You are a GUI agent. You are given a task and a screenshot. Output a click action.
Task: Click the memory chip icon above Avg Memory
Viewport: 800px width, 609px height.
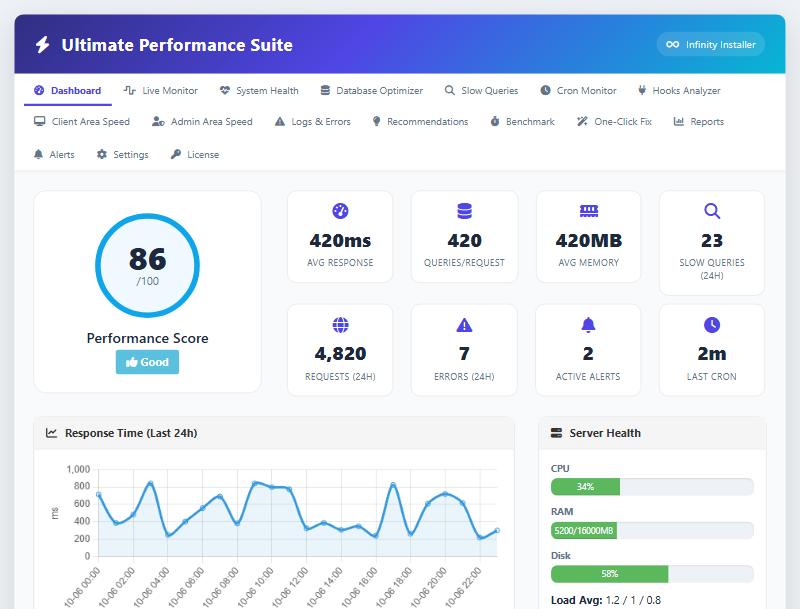coord(589,211)
